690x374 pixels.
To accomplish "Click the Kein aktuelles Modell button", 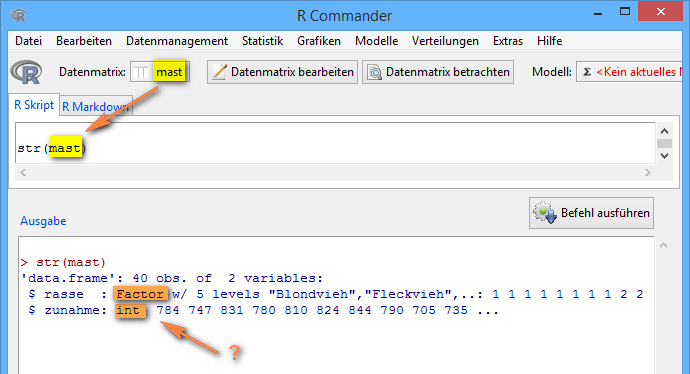I will 630,72.
